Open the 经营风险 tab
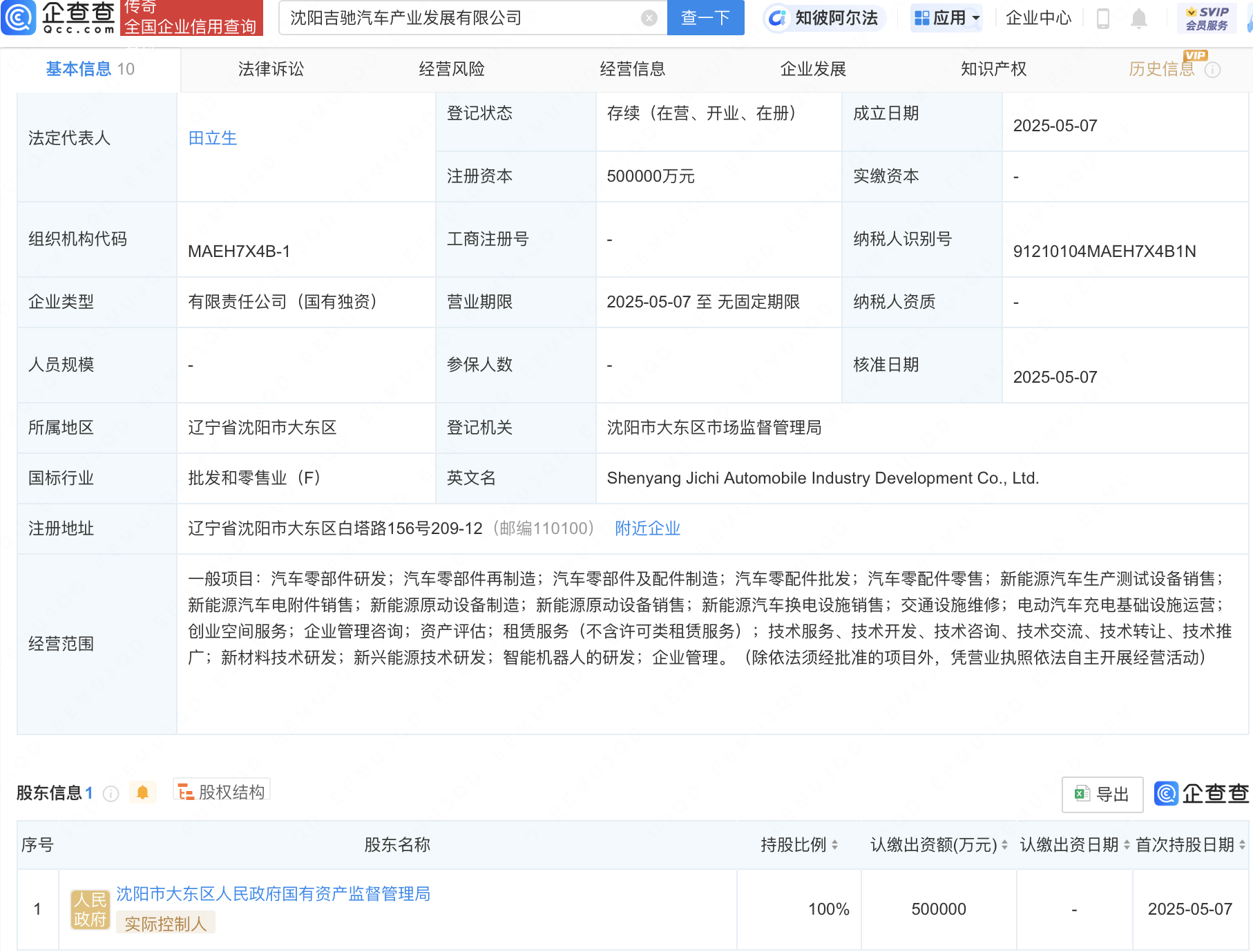This screenshot has width=1253, height=952. point(452,69)
